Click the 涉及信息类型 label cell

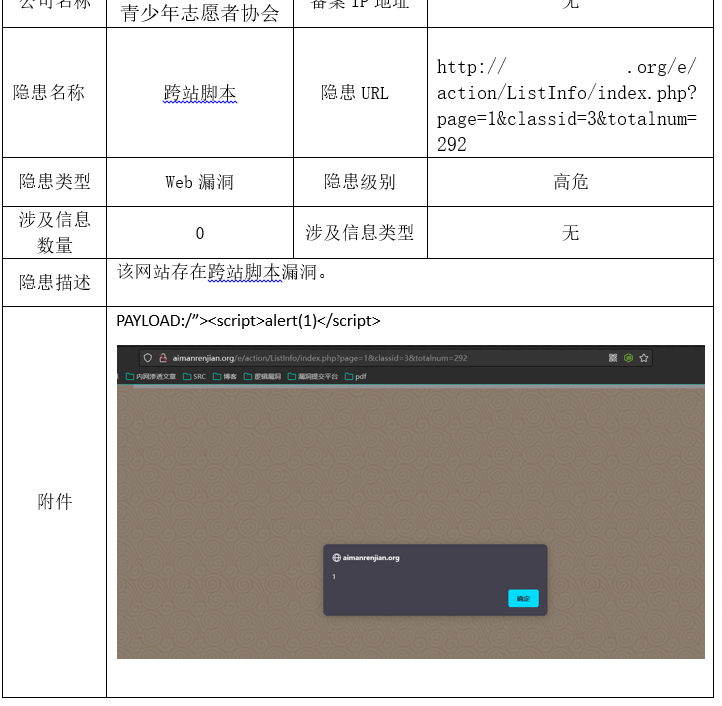click(x=361, y=233)
